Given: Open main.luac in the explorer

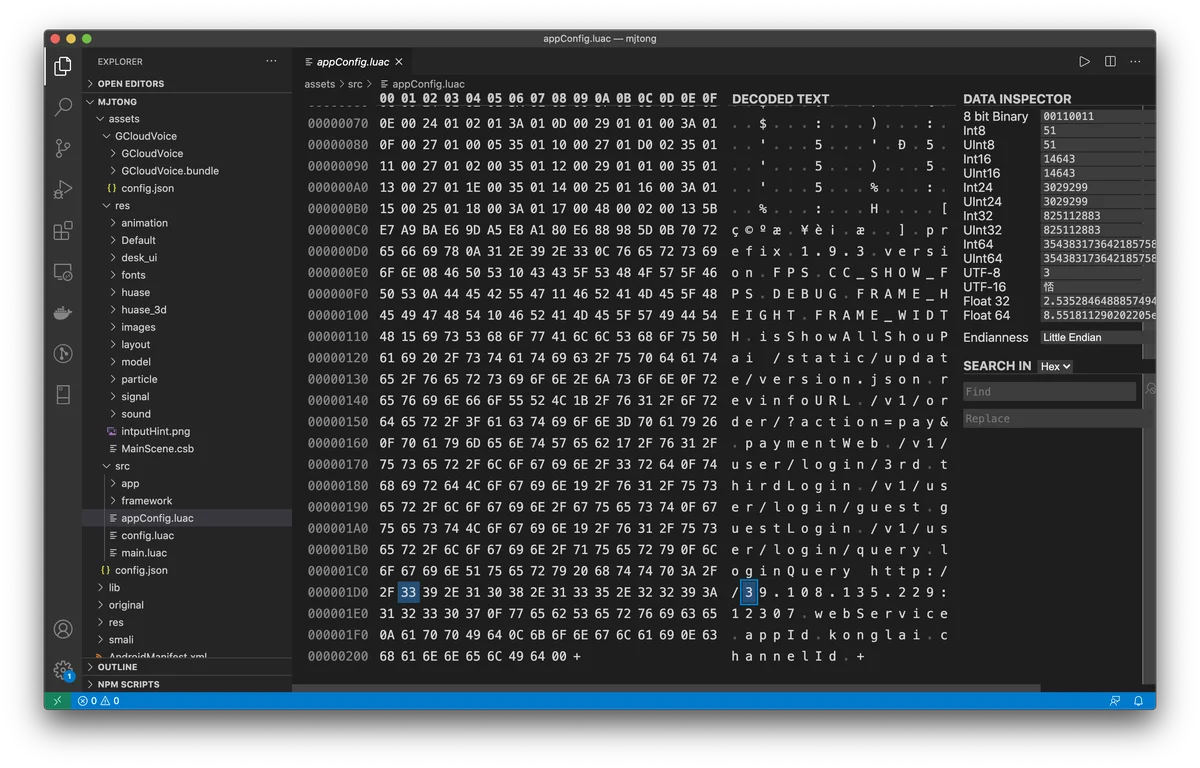Looking at the screenshot, I should pyautogui.click(x=144, y=553).
